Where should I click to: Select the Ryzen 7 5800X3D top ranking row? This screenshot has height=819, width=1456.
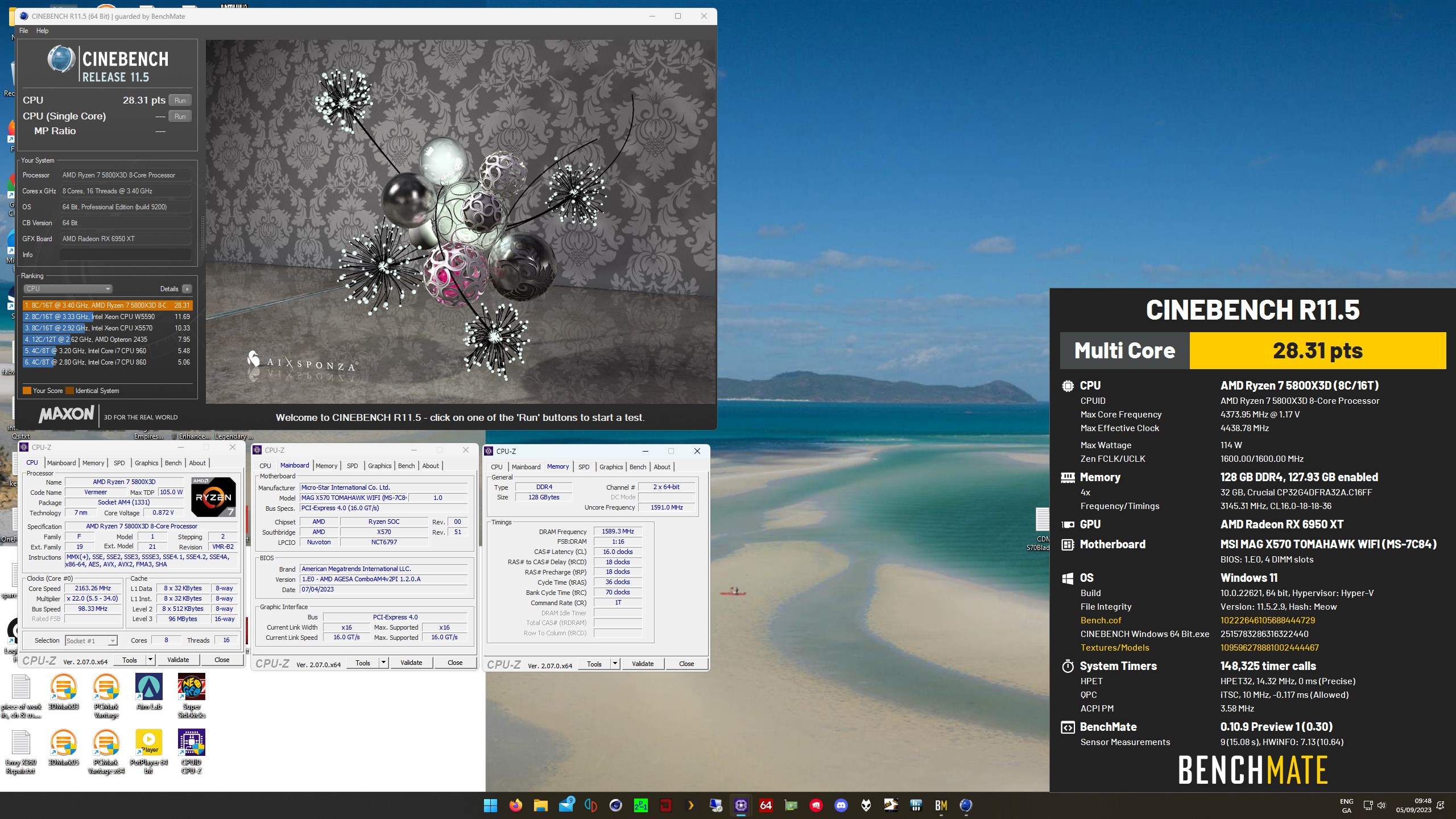tap(107, 305)
